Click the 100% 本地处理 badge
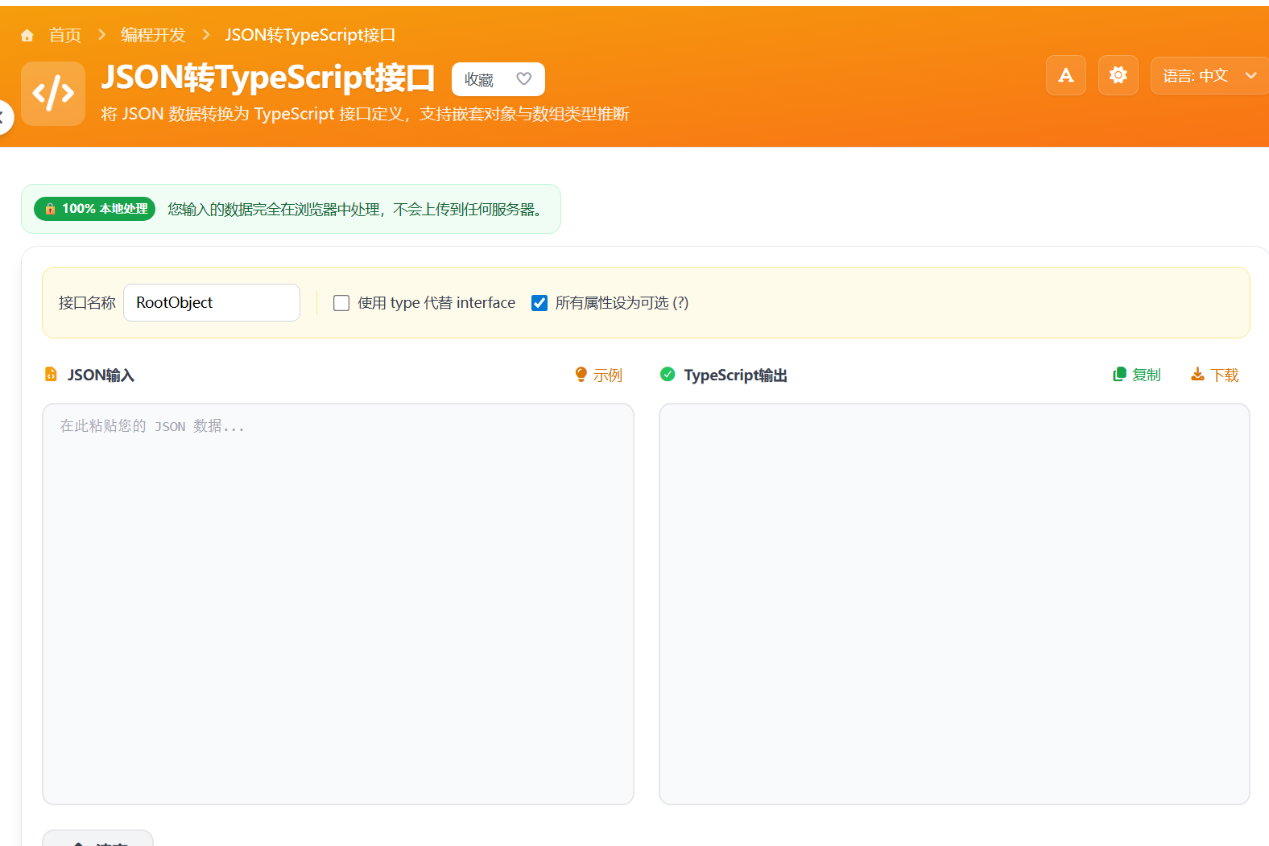Image resolution: width=1269 pixels, height=846 pixels. pos(95,209)
